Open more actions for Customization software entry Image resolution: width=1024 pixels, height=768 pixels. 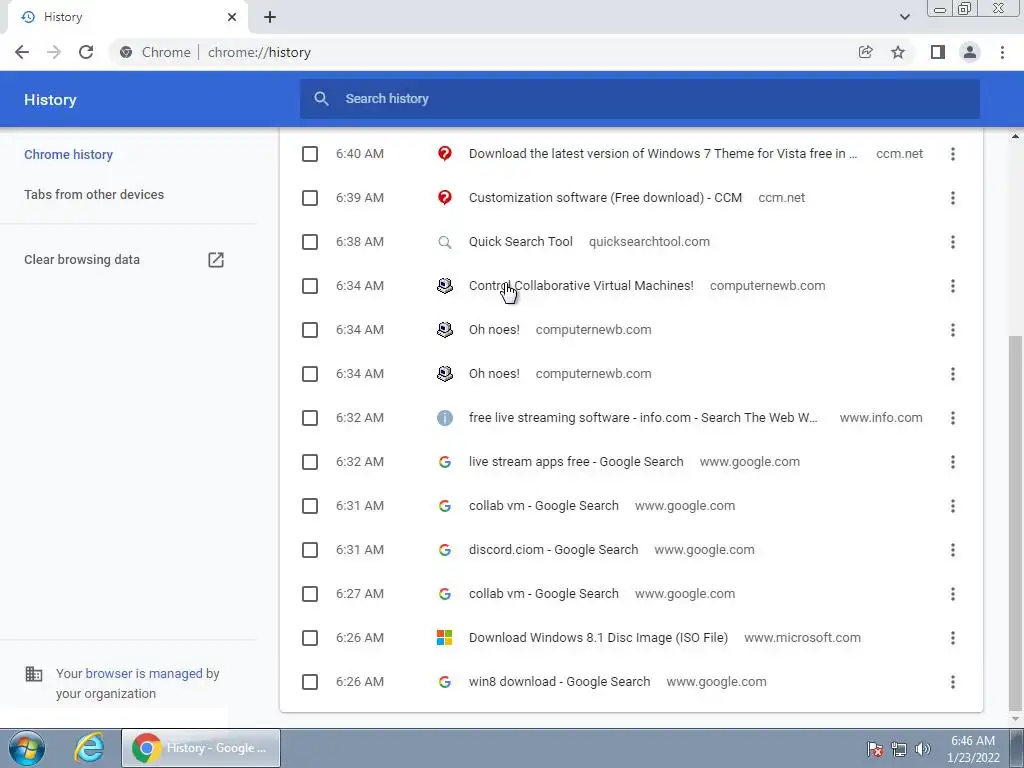coord(953,198)
